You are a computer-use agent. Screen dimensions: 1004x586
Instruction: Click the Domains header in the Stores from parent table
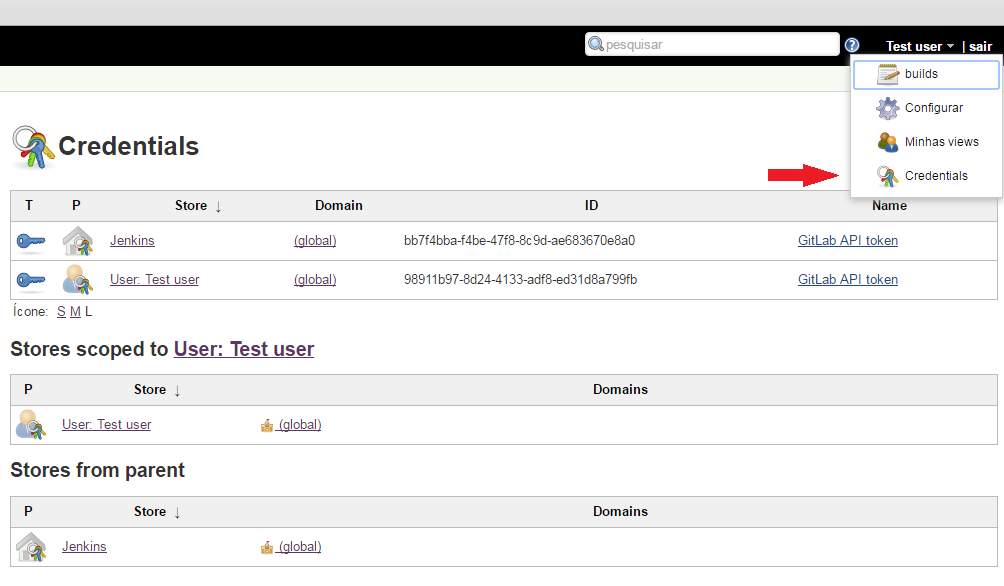[620, 511]
